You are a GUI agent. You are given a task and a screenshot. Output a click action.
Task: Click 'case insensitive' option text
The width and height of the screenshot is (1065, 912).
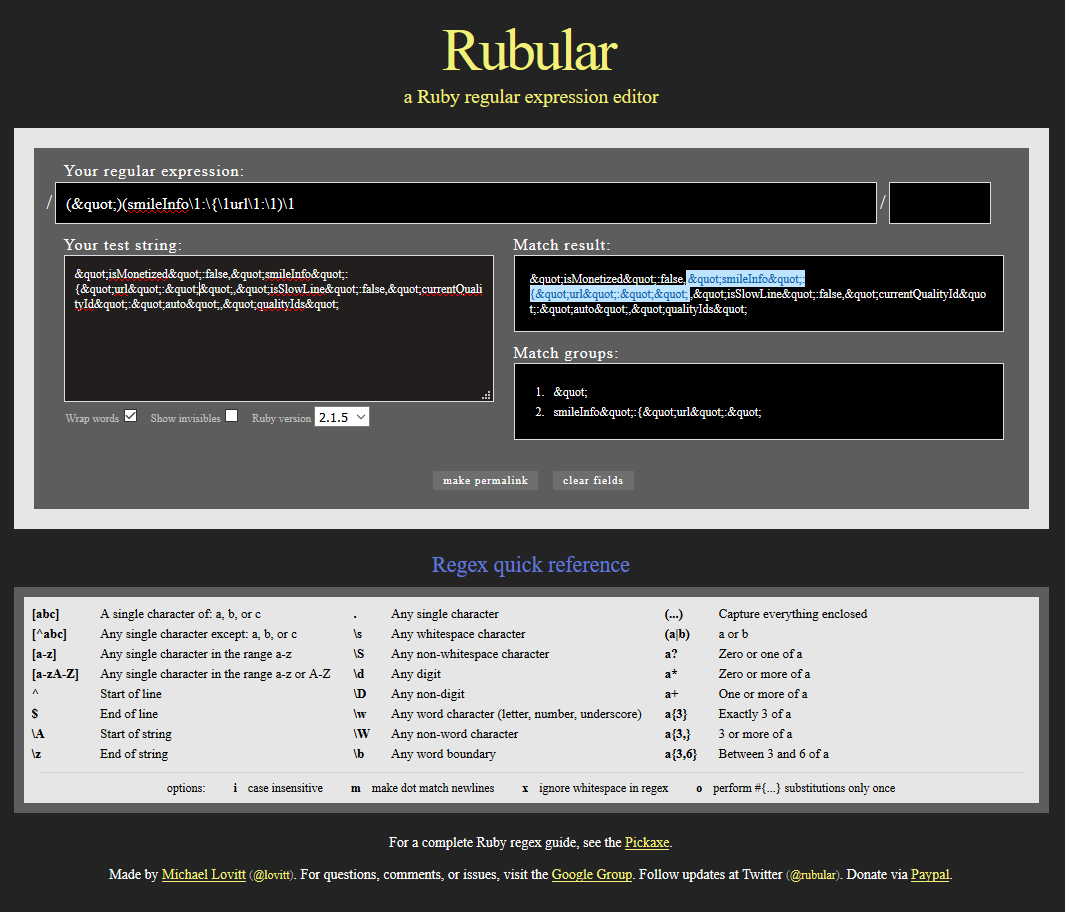(x=285, y=788)
